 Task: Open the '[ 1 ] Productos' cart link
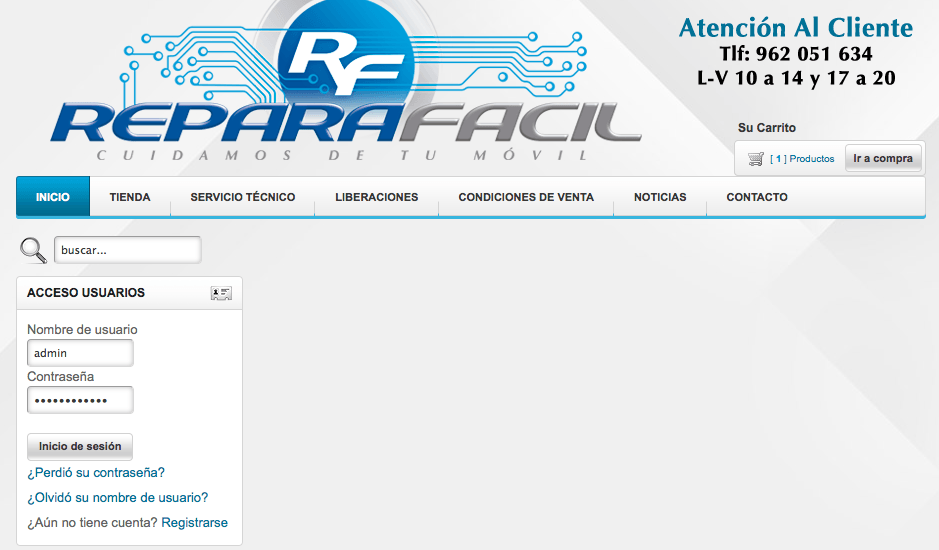(802, 159)
